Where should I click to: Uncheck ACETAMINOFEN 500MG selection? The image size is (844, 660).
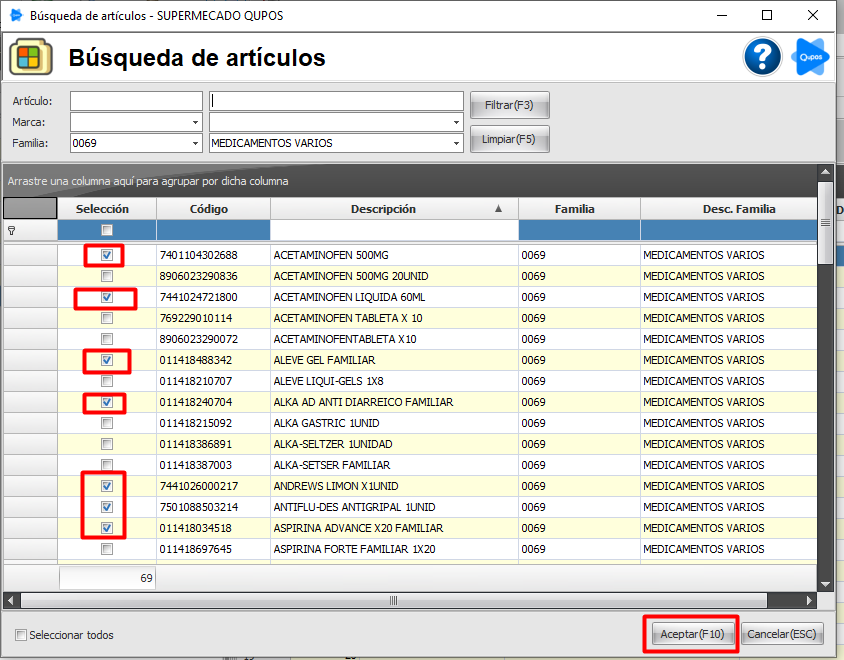point(106,255)
